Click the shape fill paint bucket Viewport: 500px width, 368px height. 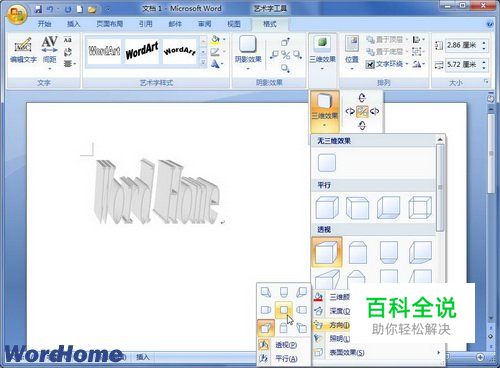coord(215,40)
